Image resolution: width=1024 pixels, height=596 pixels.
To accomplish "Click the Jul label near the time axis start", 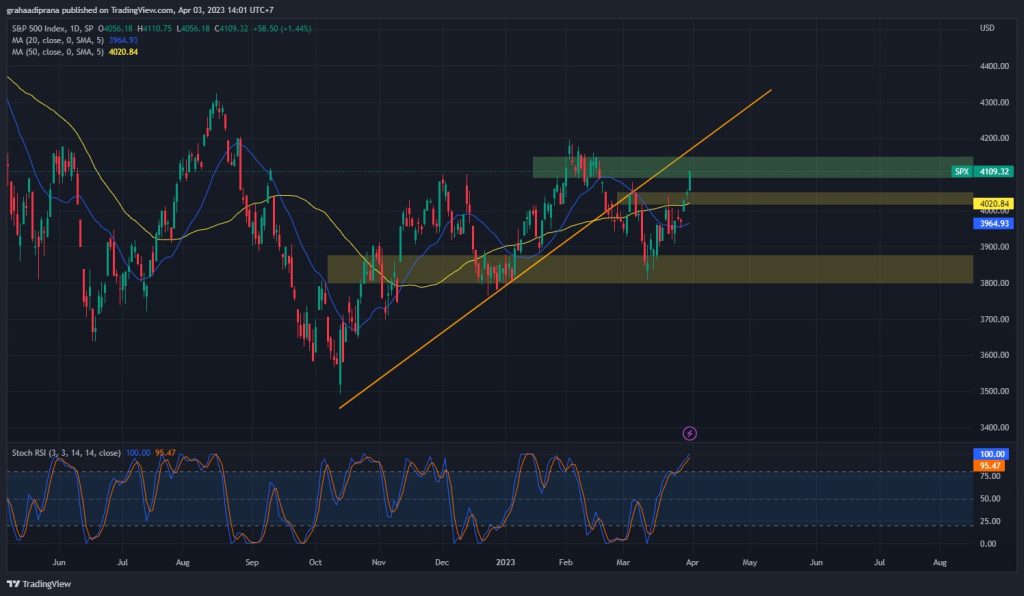I will point(122,562).
